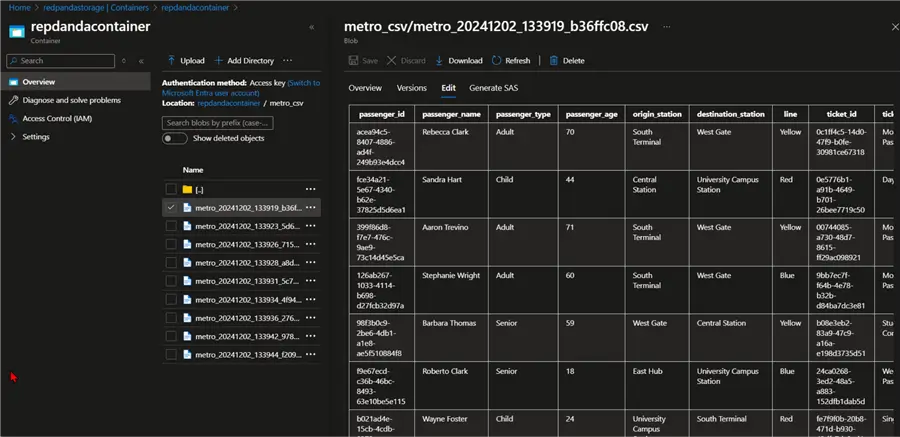Viewport: 900px width, 437px height.
Task: Open the ellipsis menu beside blob title
Action: (x=666, y=26)
